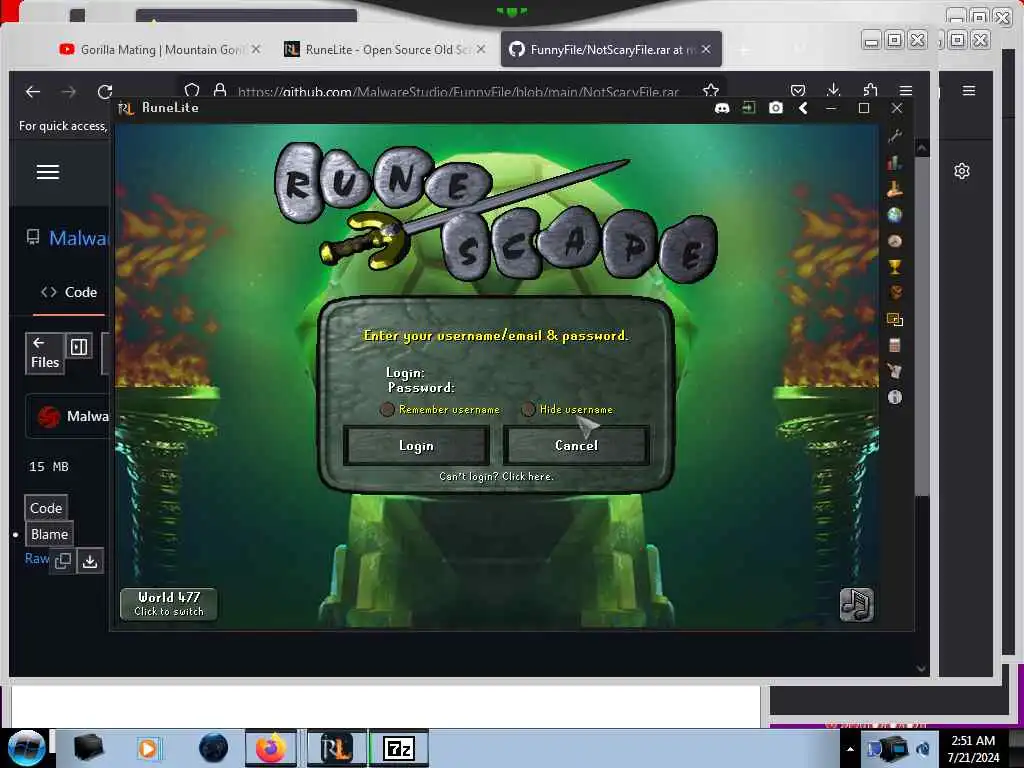Collapse the RuneLite sidebar with left chevron
Viewport: 1024px width, 768px height.
tap(803, 108)
